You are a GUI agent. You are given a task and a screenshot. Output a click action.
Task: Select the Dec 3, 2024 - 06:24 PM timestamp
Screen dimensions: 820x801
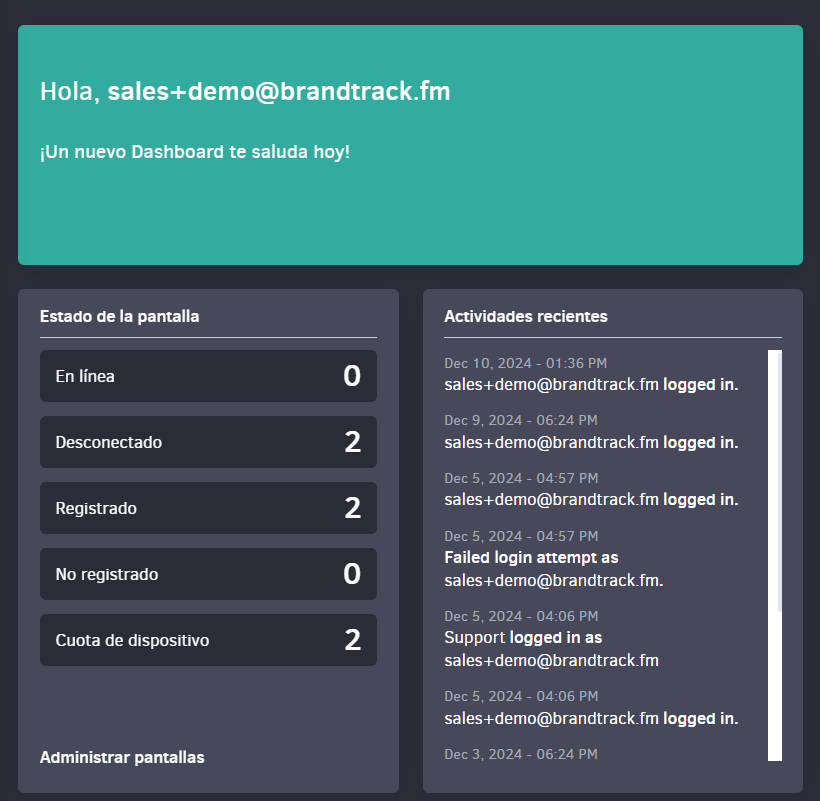[521, 754]
